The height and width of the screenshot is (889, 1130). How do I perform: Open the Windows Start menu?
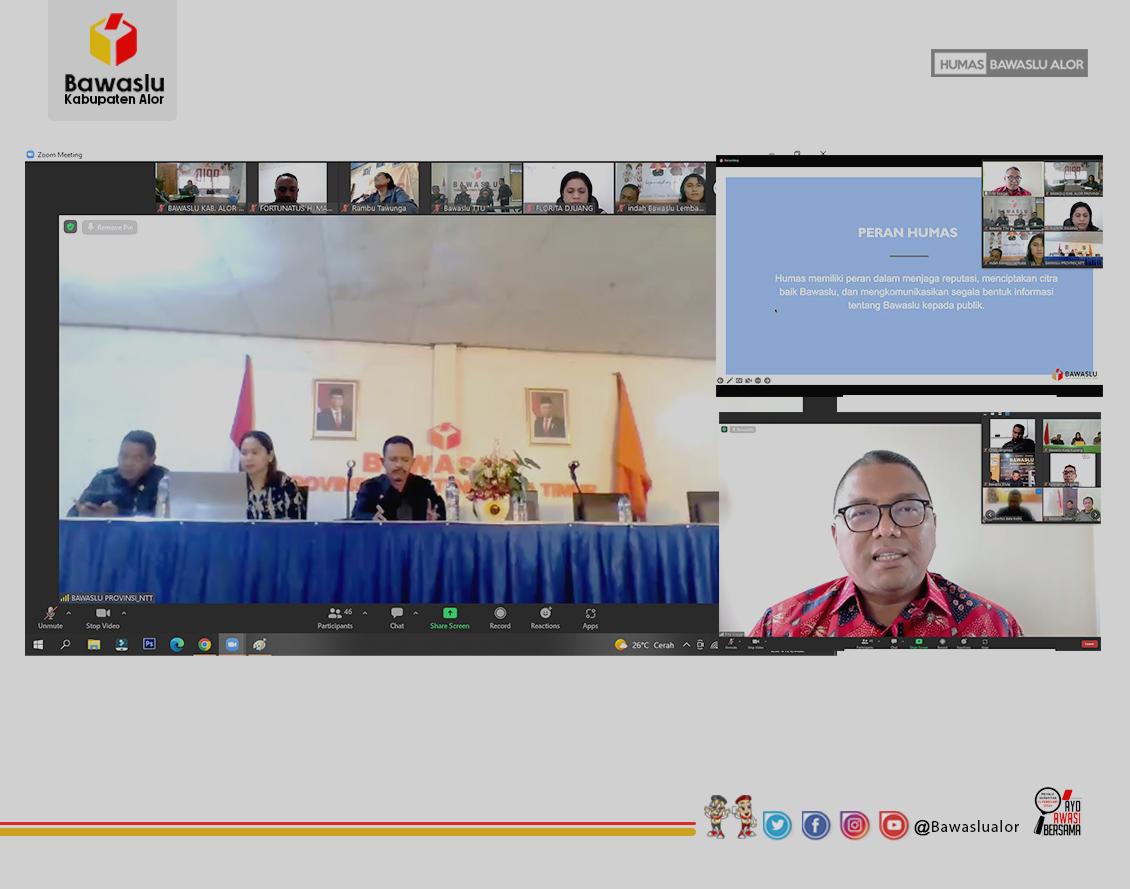pyautogui.click(x=38, y=644)
